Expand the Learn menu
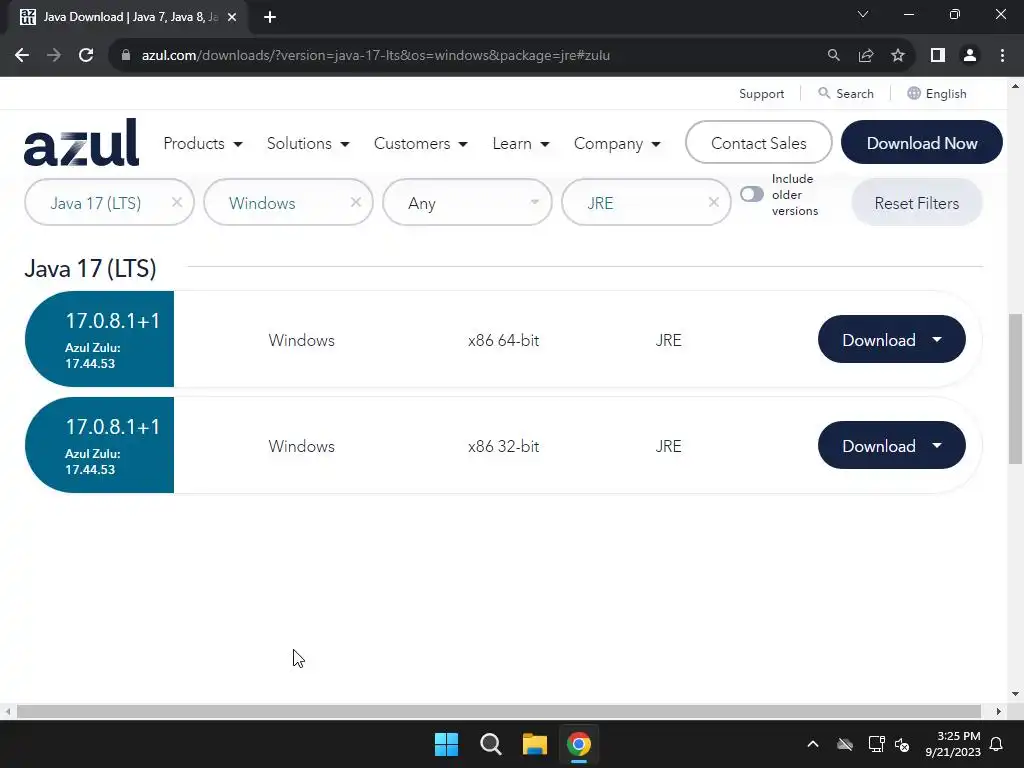The width and height of the screenshot is (1024, 768). coord(520,144)
